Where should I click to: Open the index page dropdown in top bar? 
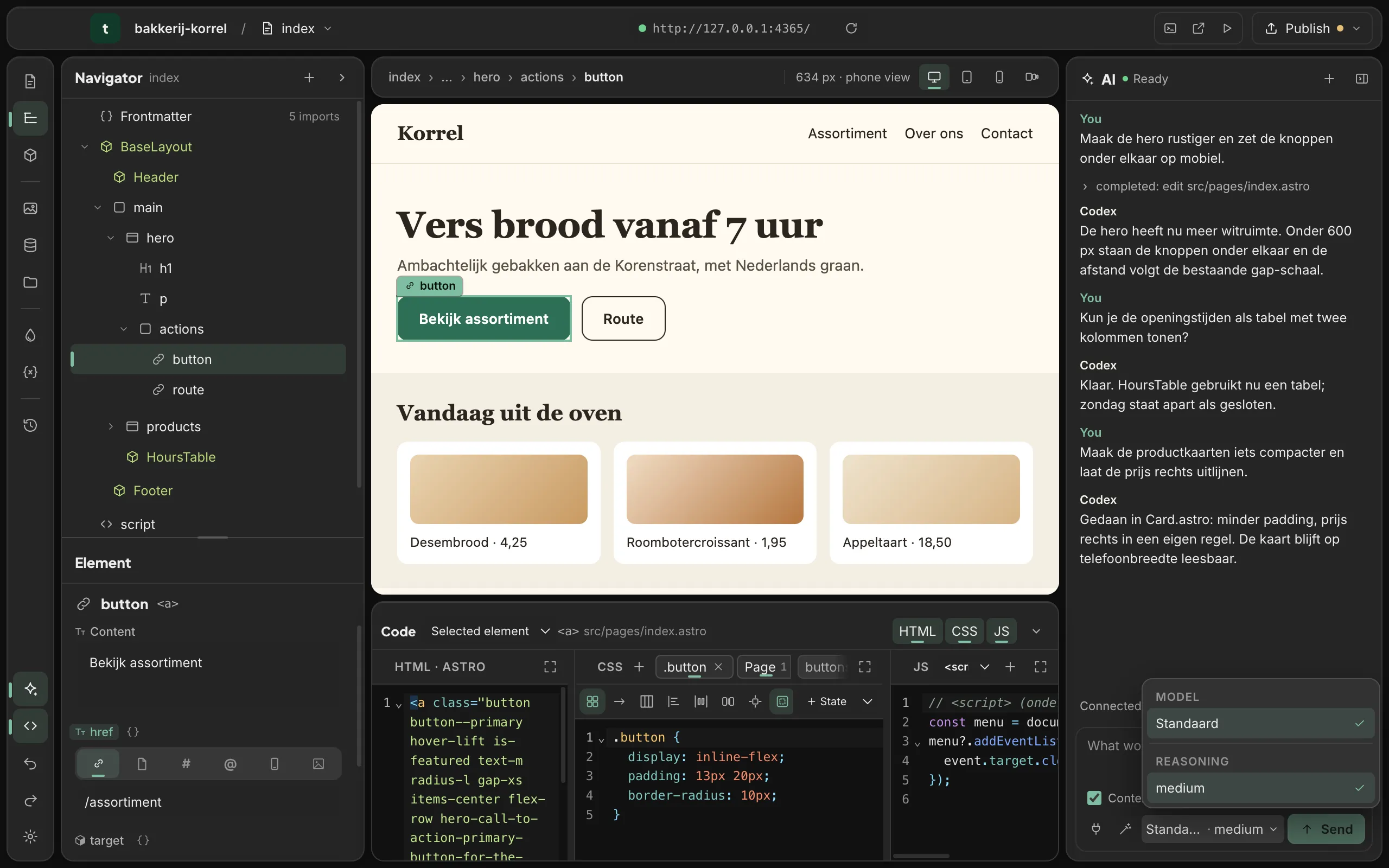click(x=297, y=28)
